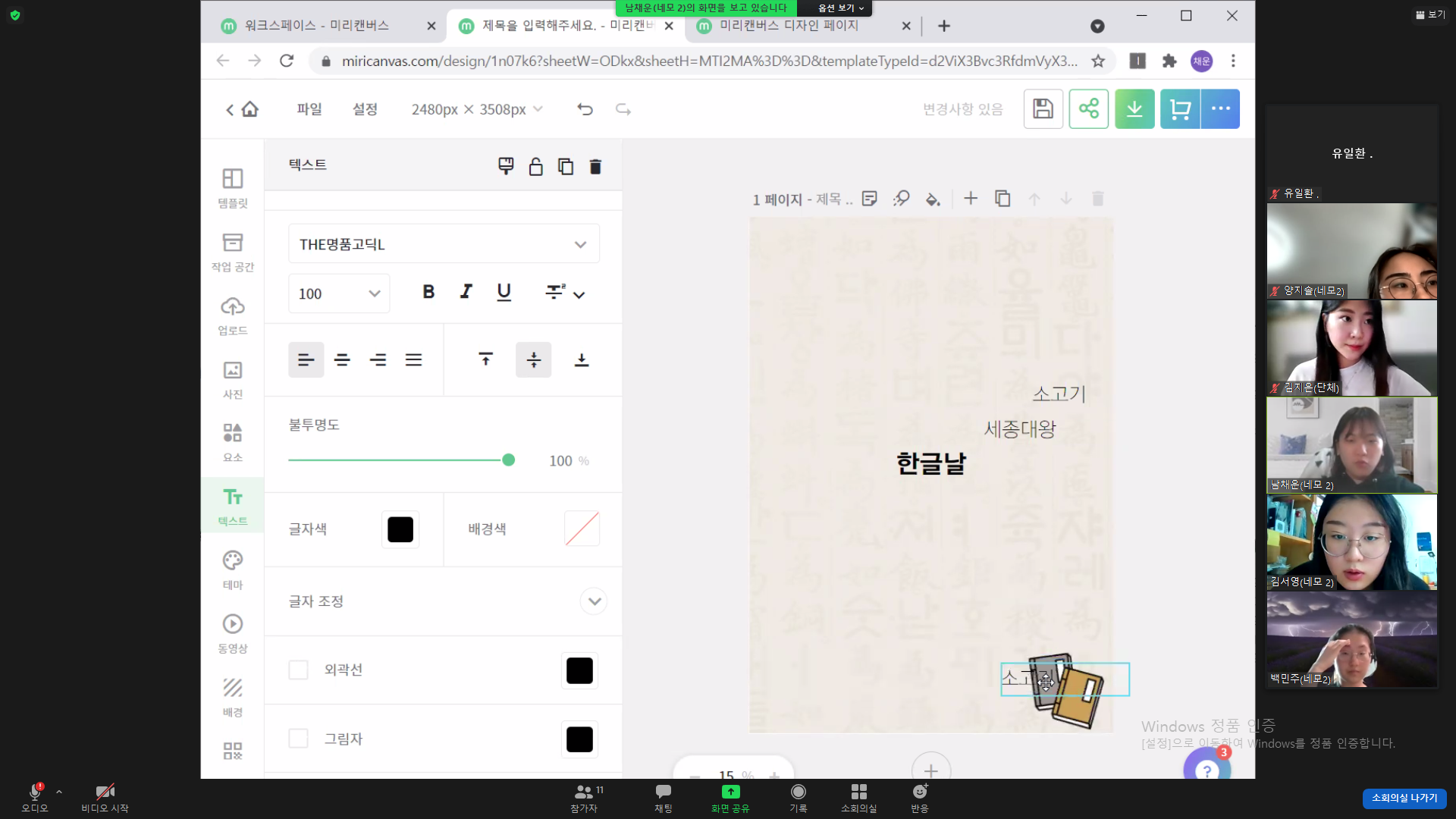This screenshot has height=819, width=1456.
Task: Click the 화면 공유 button in Zoom toolbar
Action: 730,798
